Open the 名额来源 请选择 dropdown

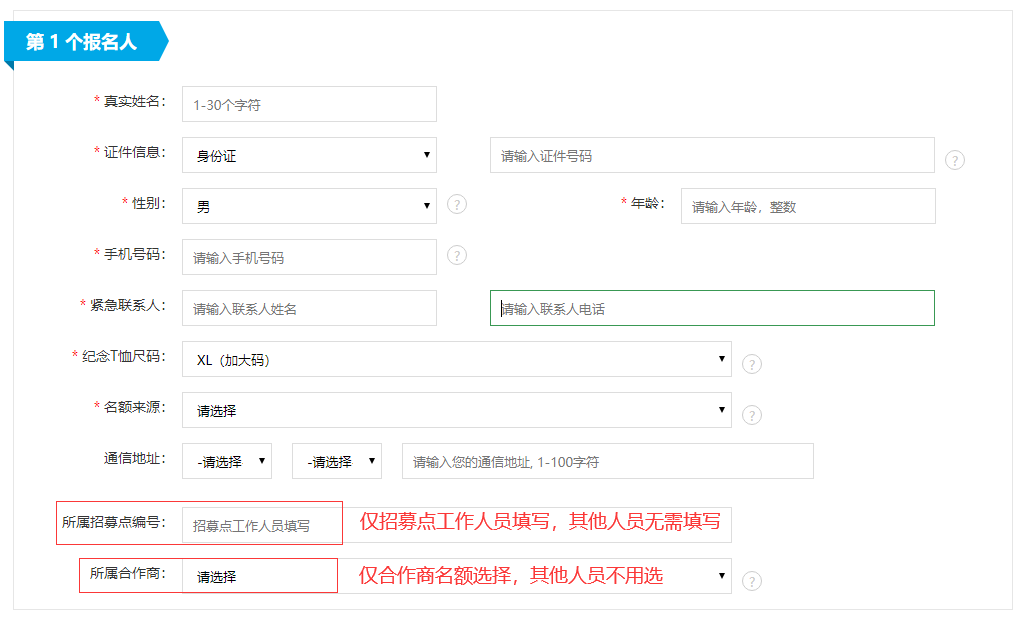coord(456,410)
